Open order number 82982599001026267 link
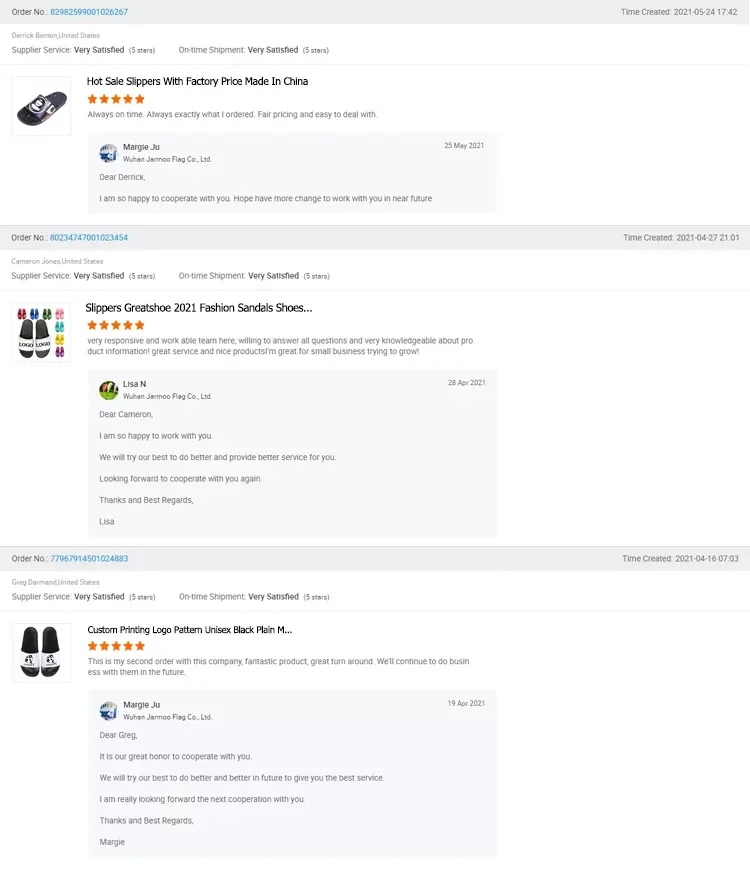The image size is (750, 869). click(x=89, y=12)
